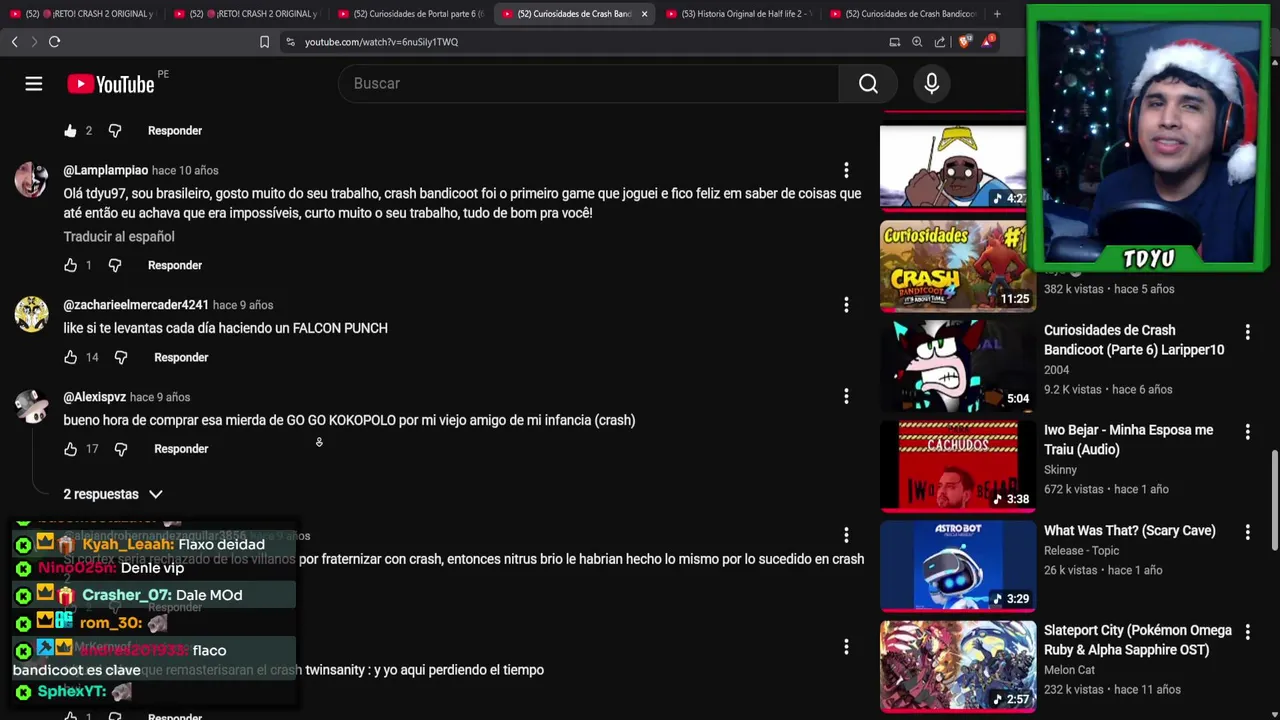
Task: Click Traducir al español link
Action: point(119,237)
